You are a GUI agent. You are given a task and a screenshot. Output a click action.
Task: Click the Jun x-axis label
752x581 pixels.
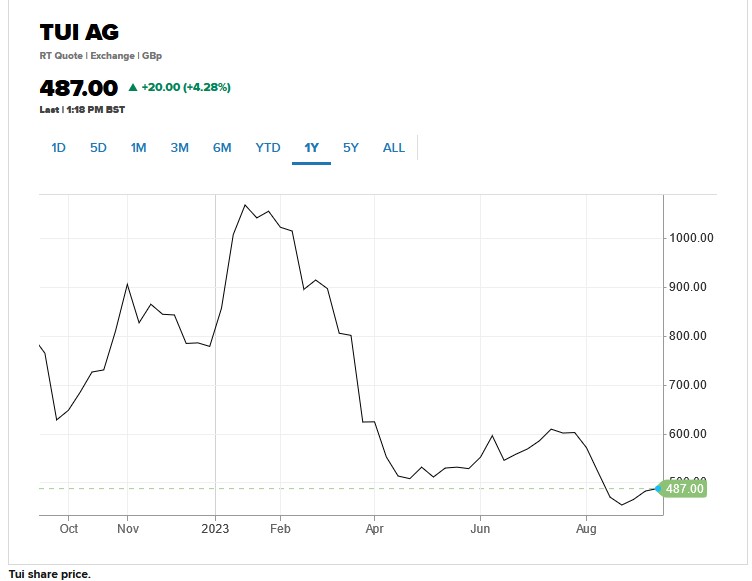click(x=480, y=529)
